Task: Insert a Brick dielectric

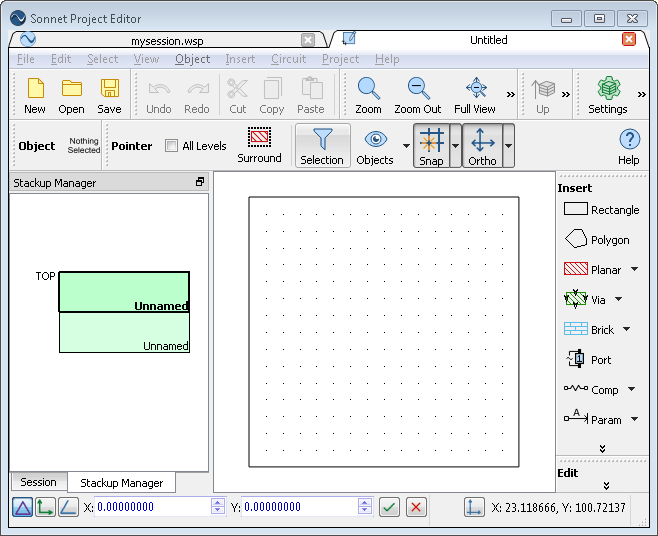Action: point(589,329)
